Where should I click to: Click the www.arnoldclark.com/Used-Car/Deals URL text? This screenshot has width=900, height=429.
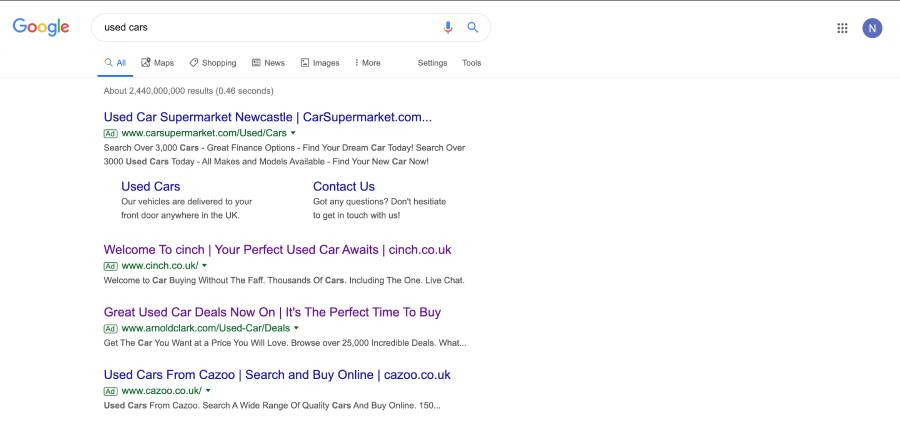tap(205, 328)
